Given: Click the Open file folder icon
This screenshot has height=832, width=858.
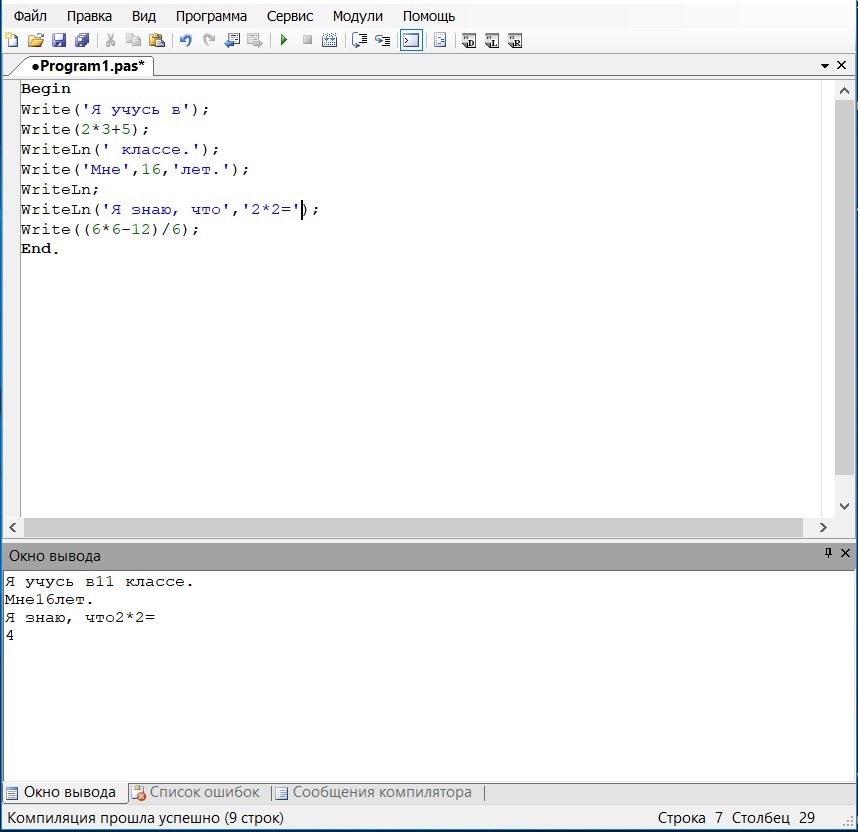Looking at the screenshot, I should (x=36, y=41).
